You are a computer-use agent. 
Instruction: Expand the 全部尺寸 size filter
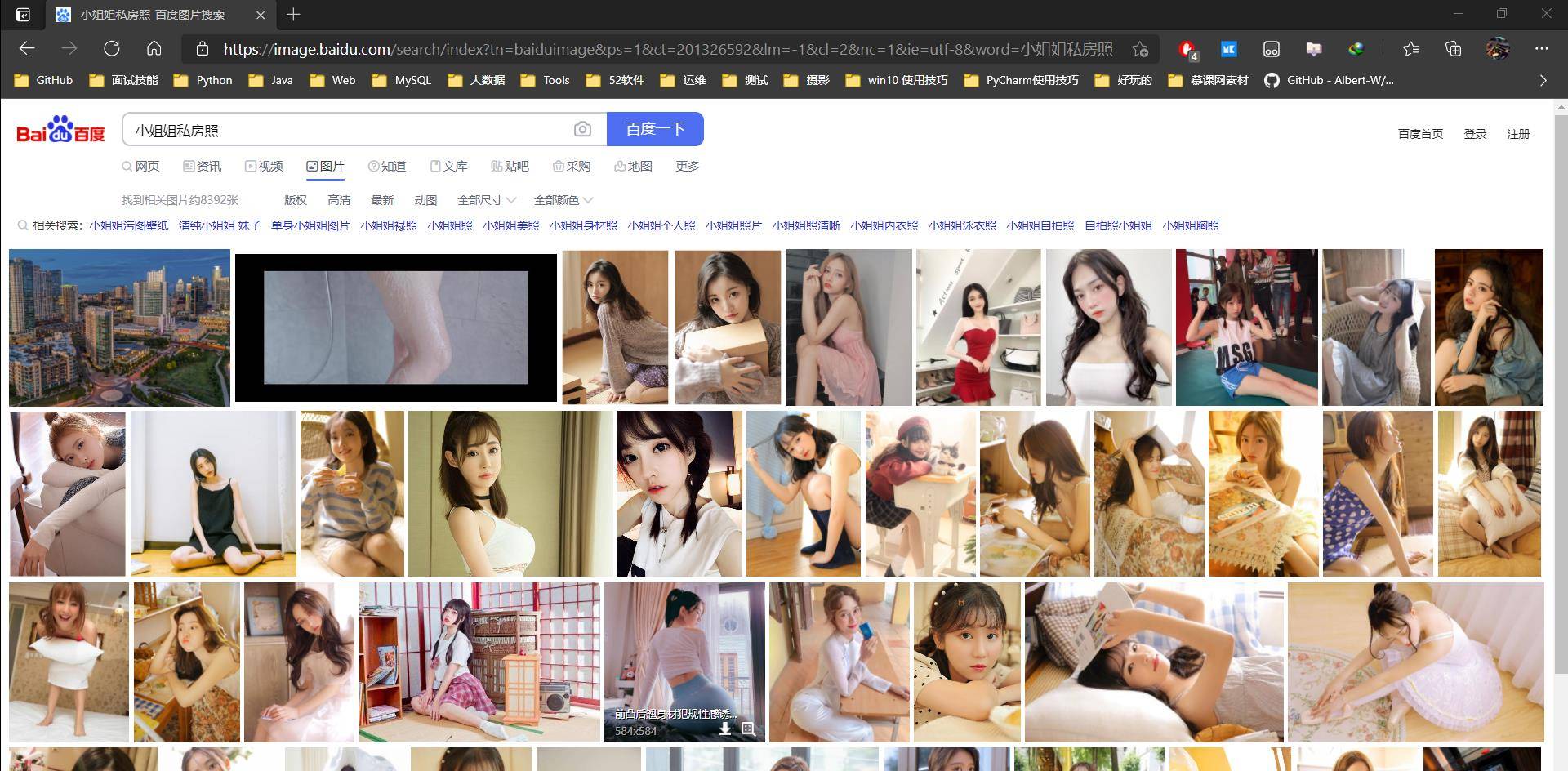point(487,200)
